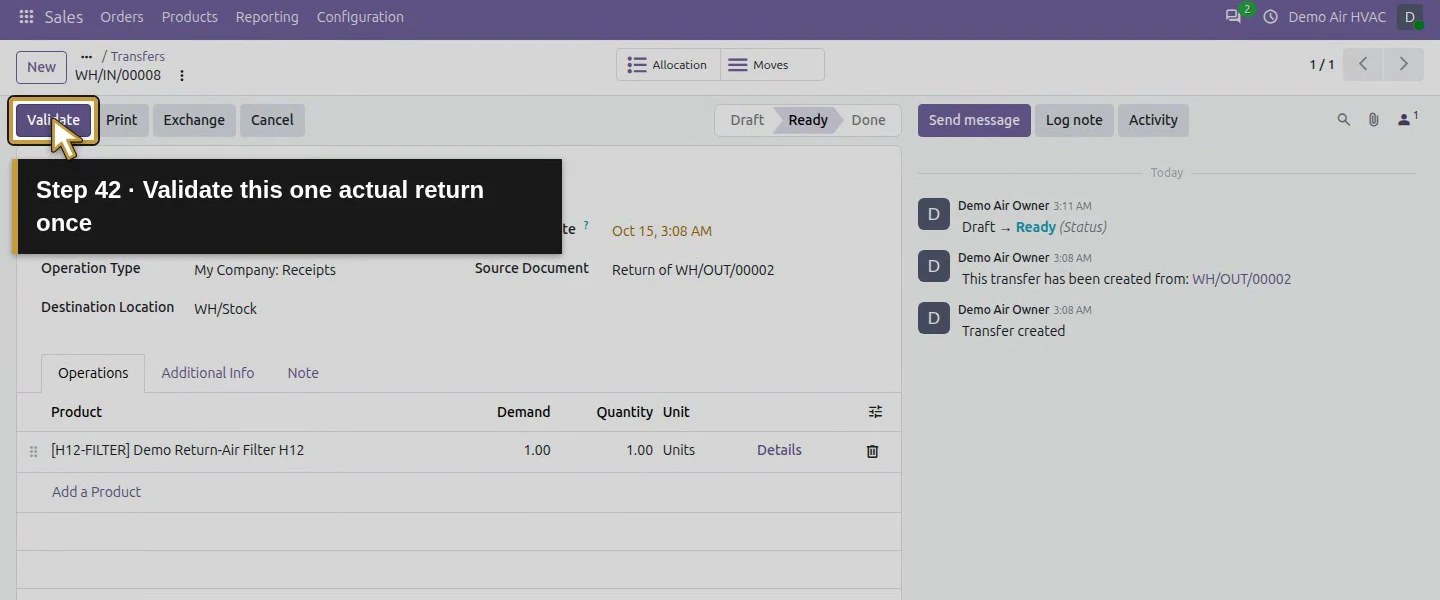Click Add a Product
The height and width of the screenshot is (600, 1440).
pos(96,492)
